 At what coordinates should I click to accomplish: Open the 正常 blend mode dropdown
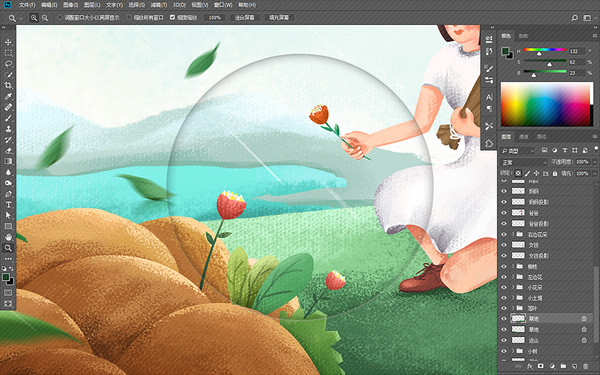523,162
